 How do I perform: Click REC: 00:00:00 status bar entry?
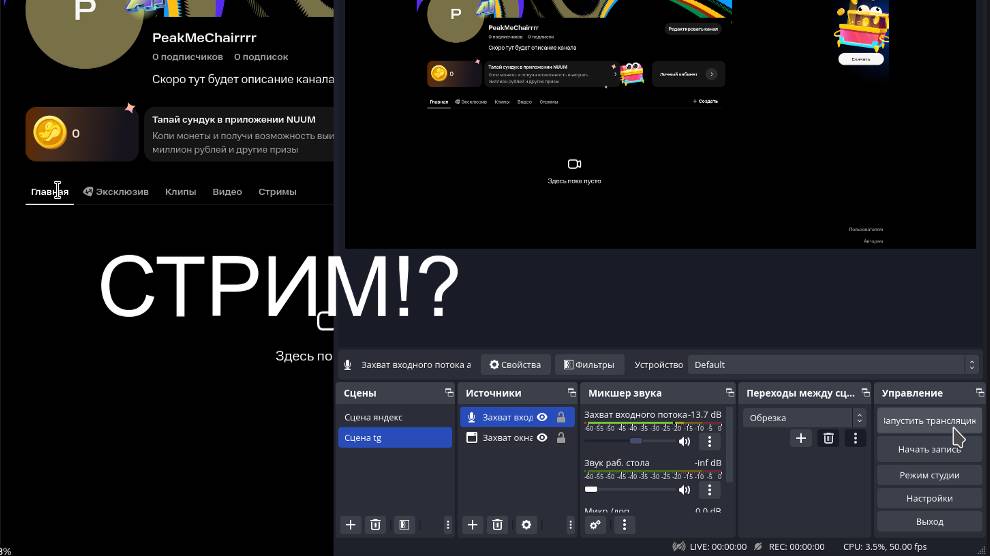click(789, 547)
